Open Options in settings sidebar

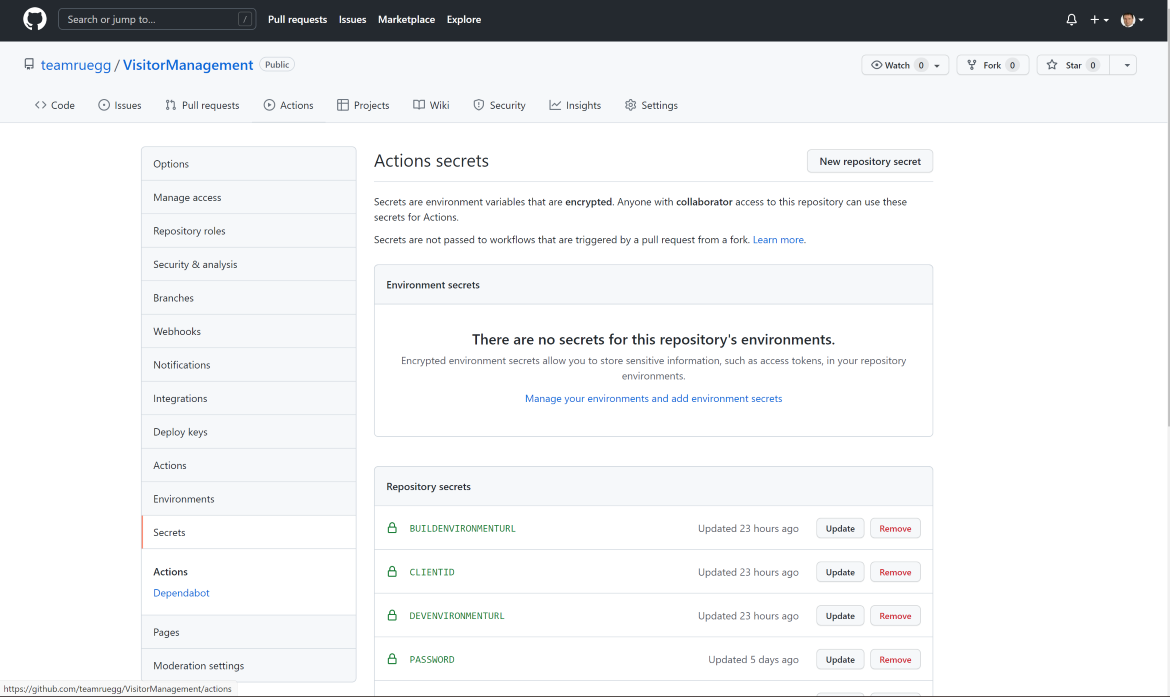pos(248,163)
